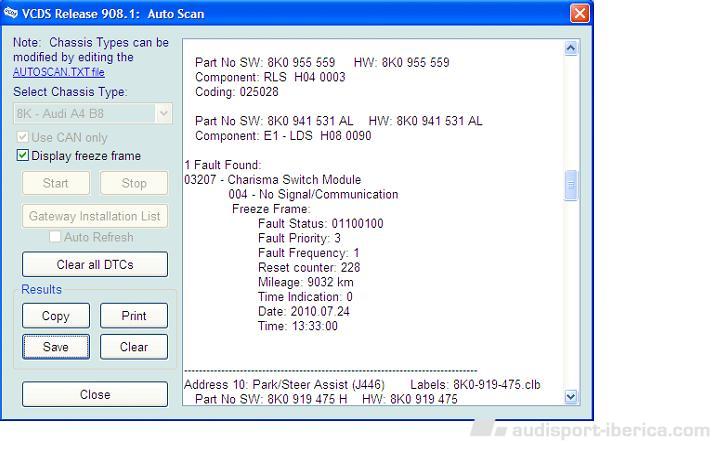Click the 'Mileage: 9032 km' line
720x450 pixels.
(x=306, y=282)
